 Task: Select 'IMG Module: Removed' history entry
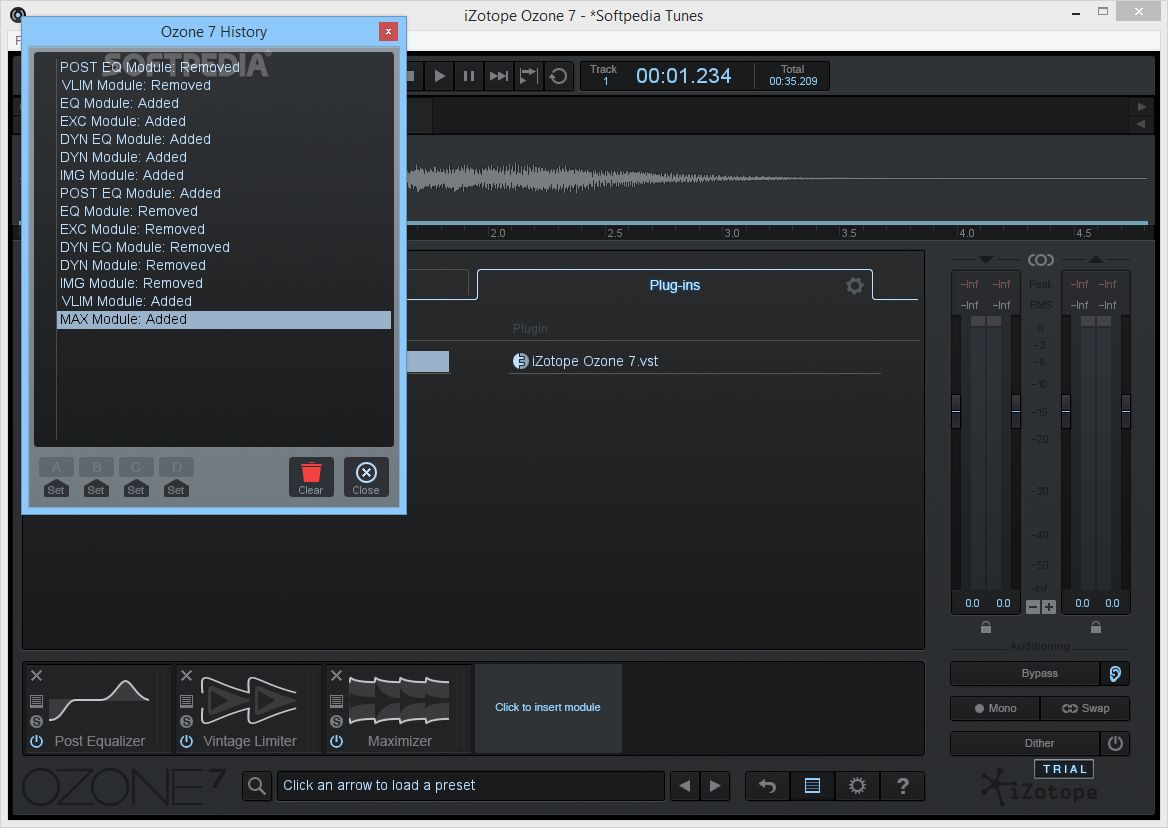click(223, 284)
